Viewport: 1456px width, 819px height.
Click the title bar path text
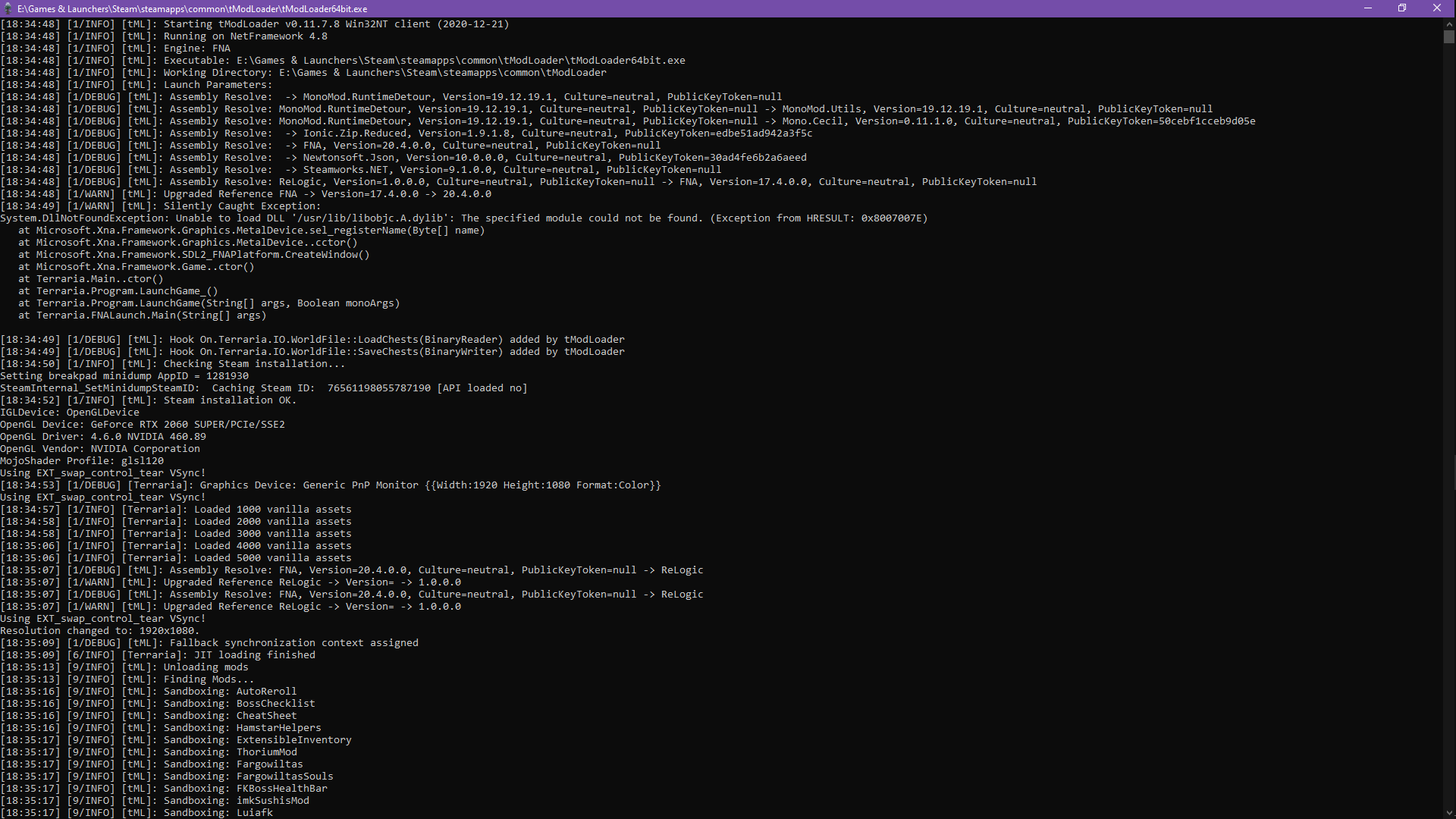click(x=193, y=8)
